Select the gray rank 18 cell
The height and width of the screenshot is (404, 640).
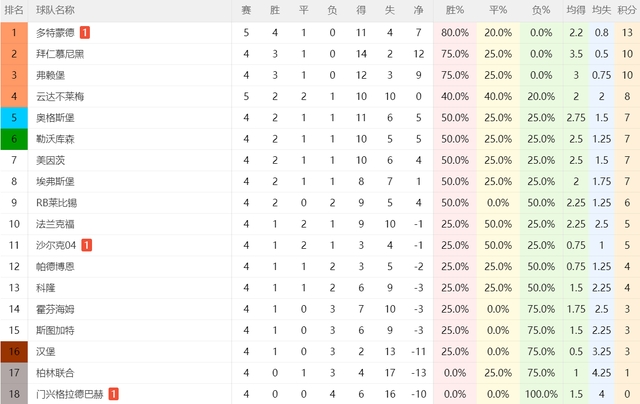(14, 394)
